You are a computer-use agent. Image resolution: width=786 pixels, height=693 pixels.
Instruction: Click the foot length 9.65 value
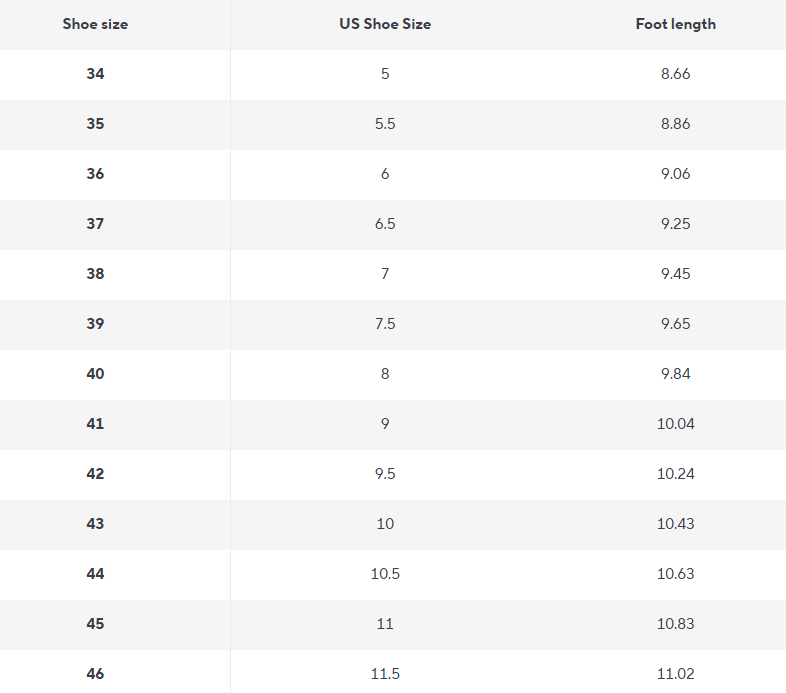point(676,324)
